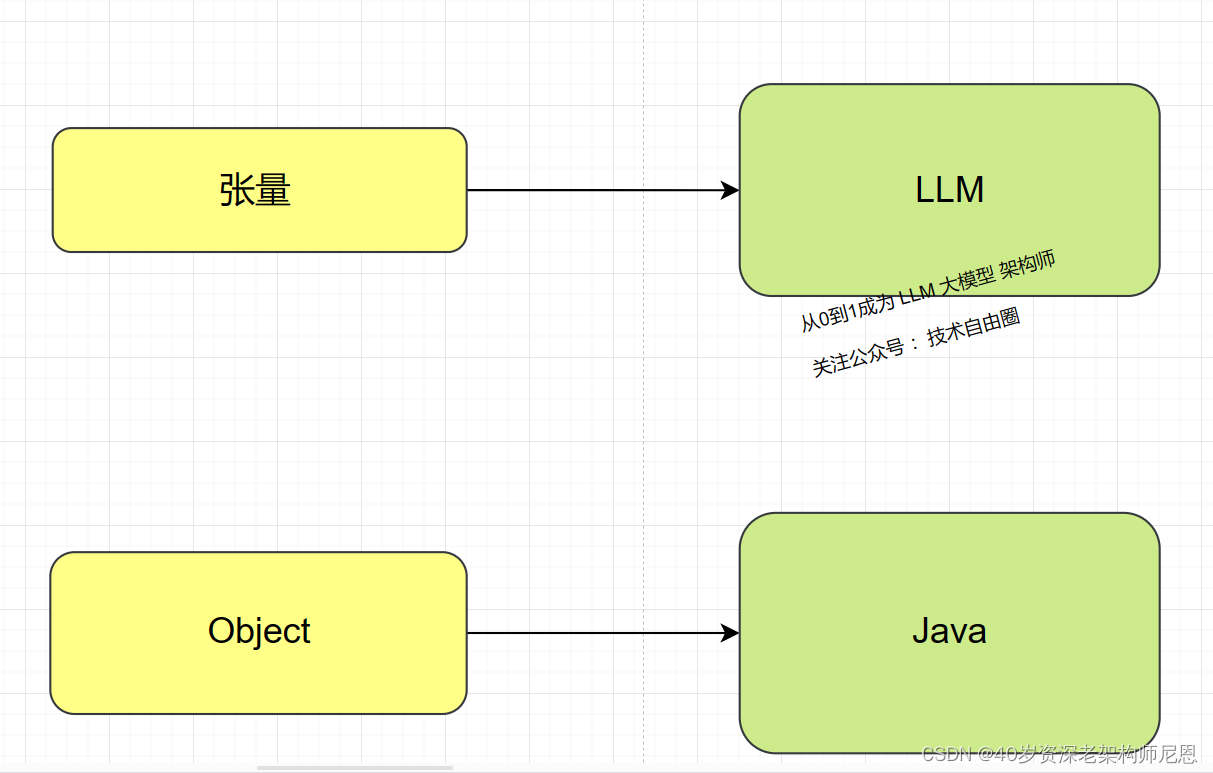The height and width of the screenshot is (773, 1213).
Task: Click the arrow from Object to Java
Action: (x=603, y=633)
